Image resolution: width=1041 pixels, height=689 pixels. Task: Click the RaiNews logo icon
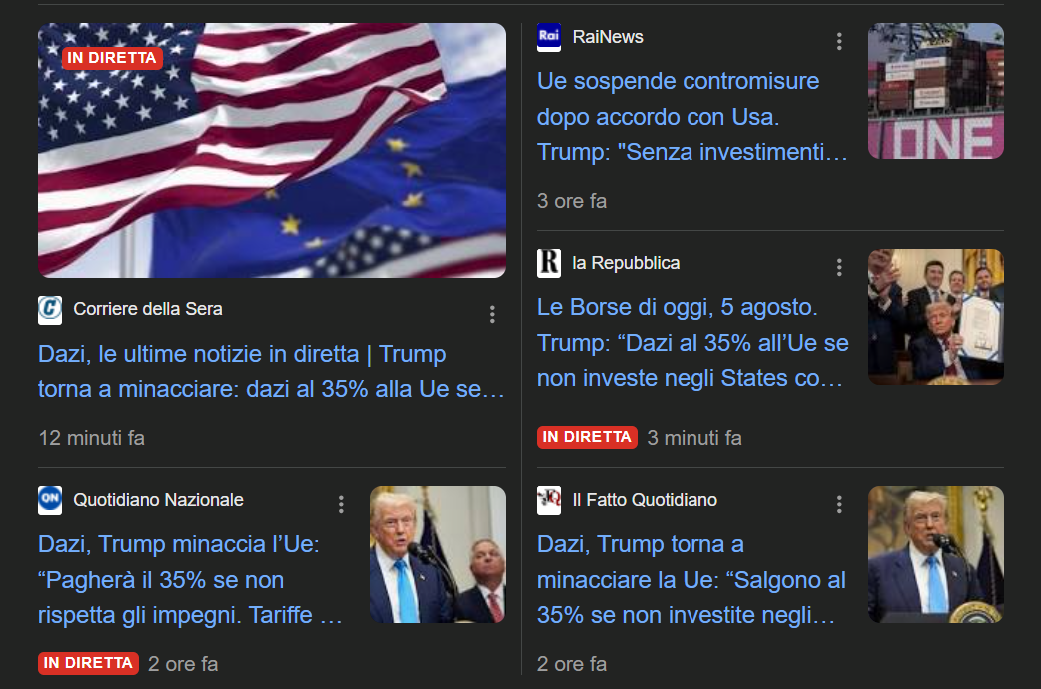point(549,37)
